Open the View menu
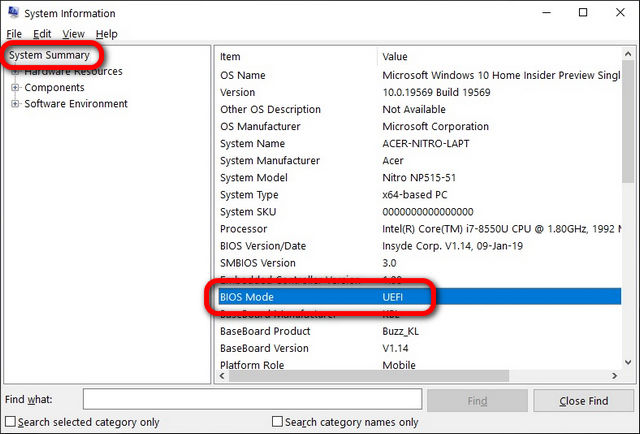 [x=73, y=34]
